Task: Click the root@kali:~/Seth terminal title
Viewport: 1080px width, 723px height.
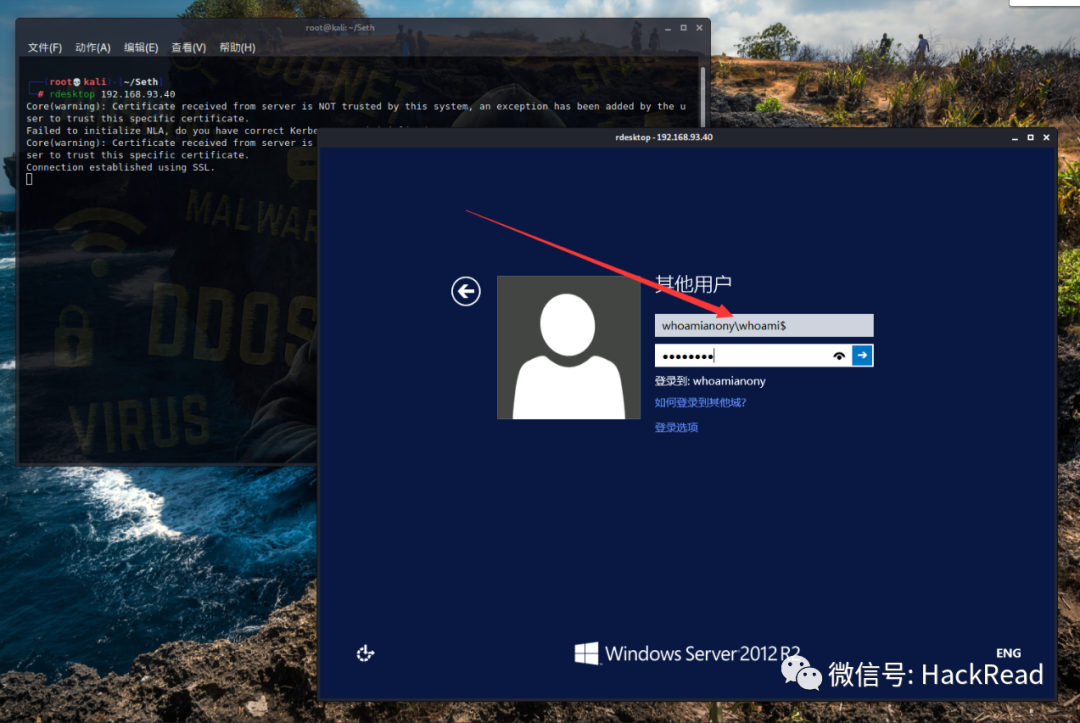Action: click(x=340, y=28)
